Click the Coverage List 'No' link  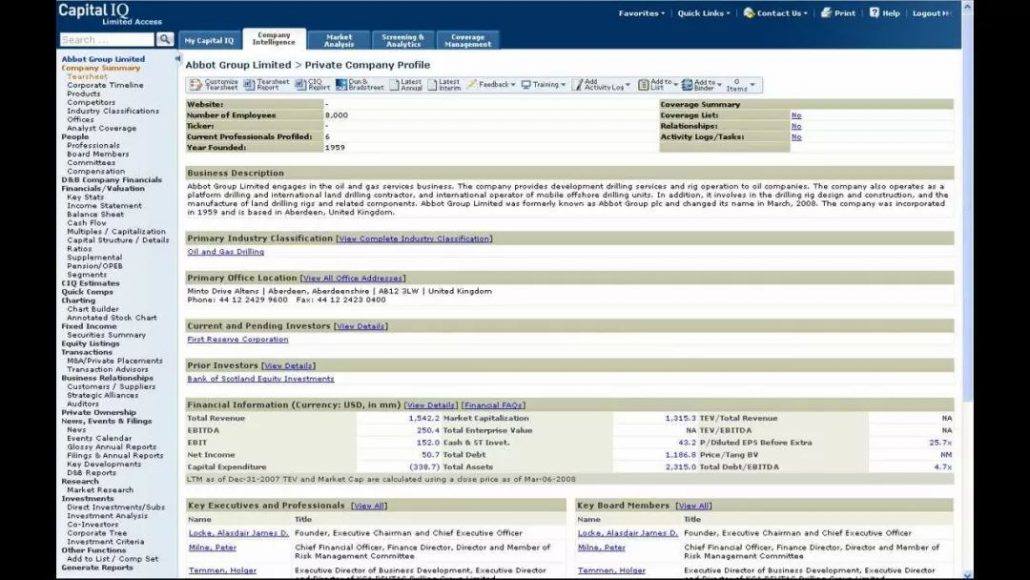point(796,115)
